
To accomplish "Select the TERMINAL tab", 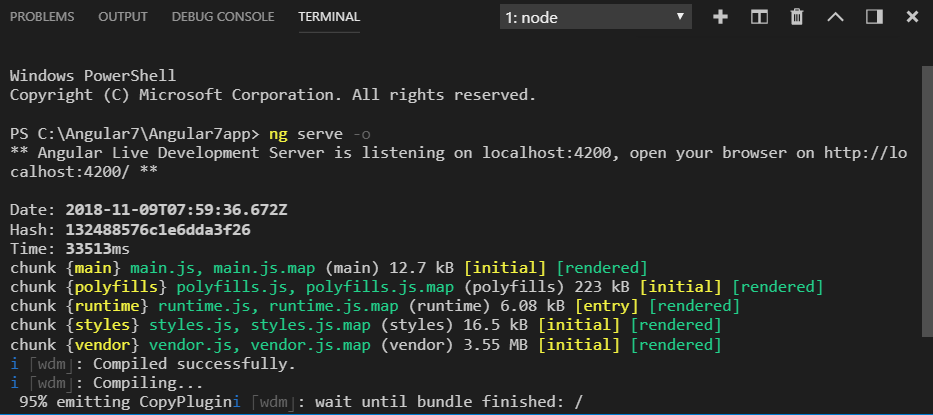I will [x=329, y=17].
